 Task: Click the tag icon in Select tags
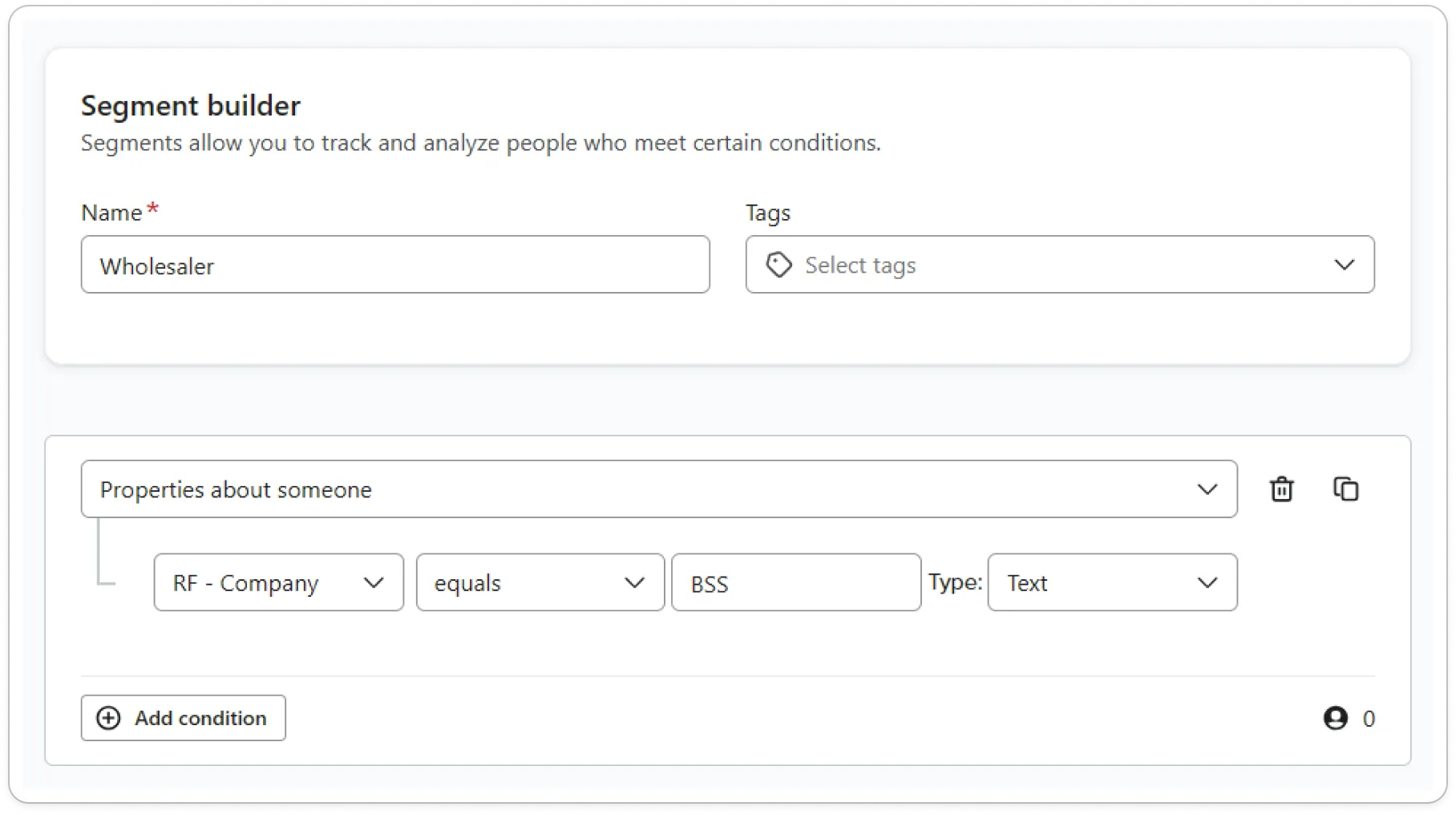[x=779, y=265]
